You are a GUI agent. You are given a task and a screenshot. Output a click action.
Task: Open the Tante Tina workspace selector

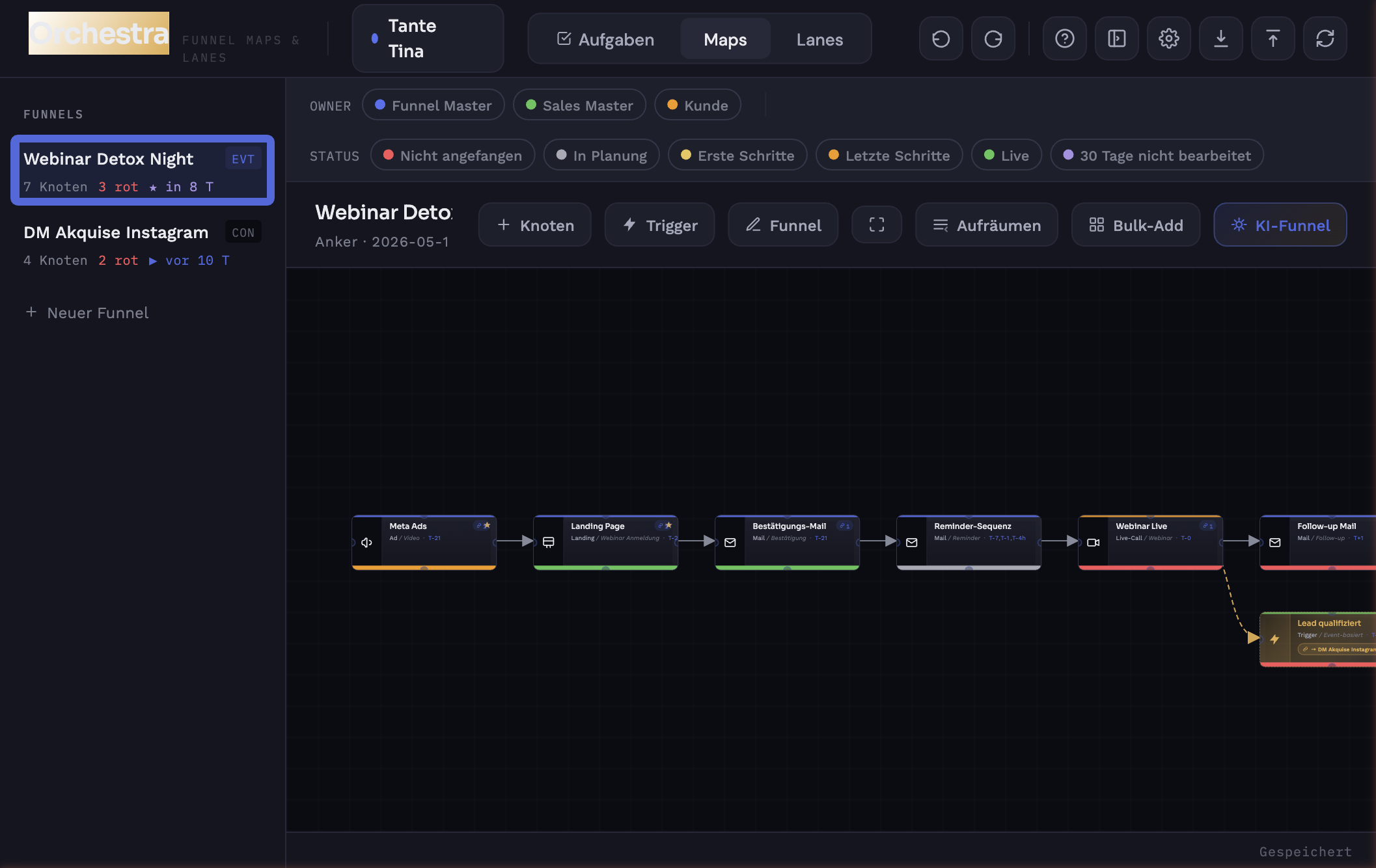[428, 38]
